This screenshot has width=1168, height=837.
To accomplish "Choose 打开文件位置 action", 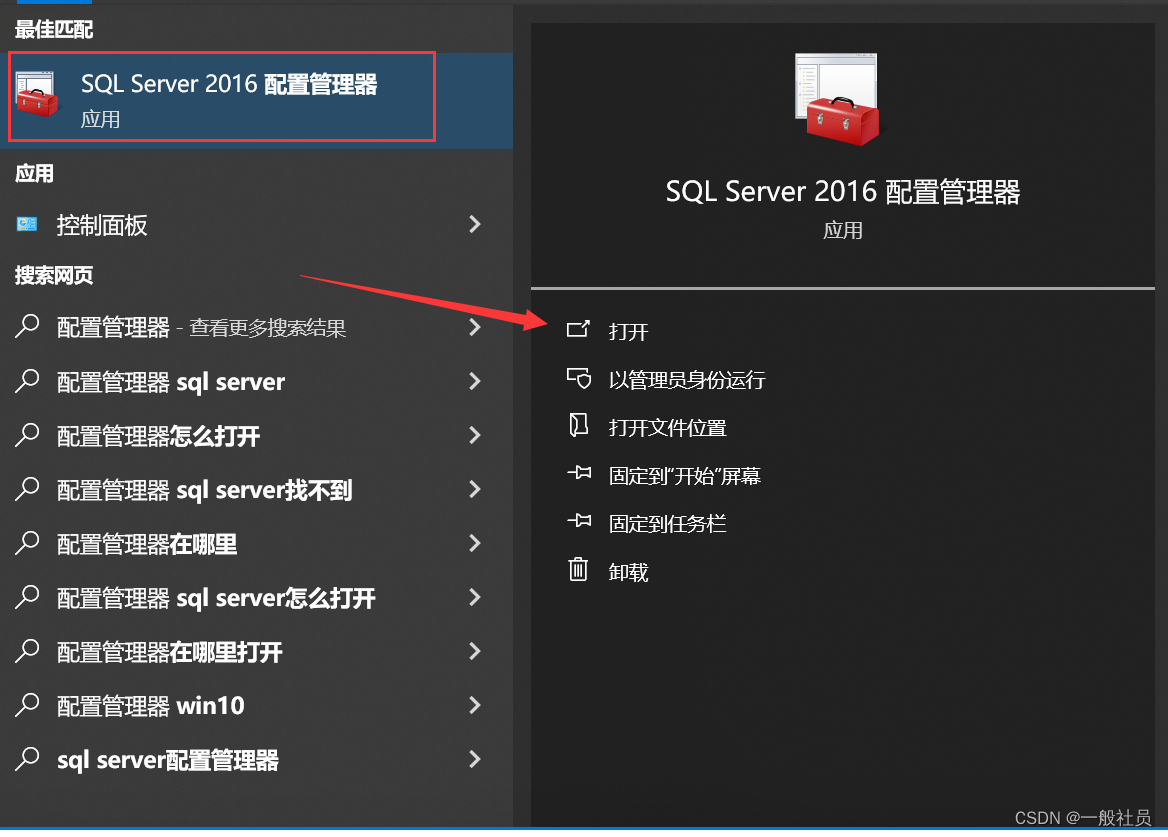I will [667, 428].
